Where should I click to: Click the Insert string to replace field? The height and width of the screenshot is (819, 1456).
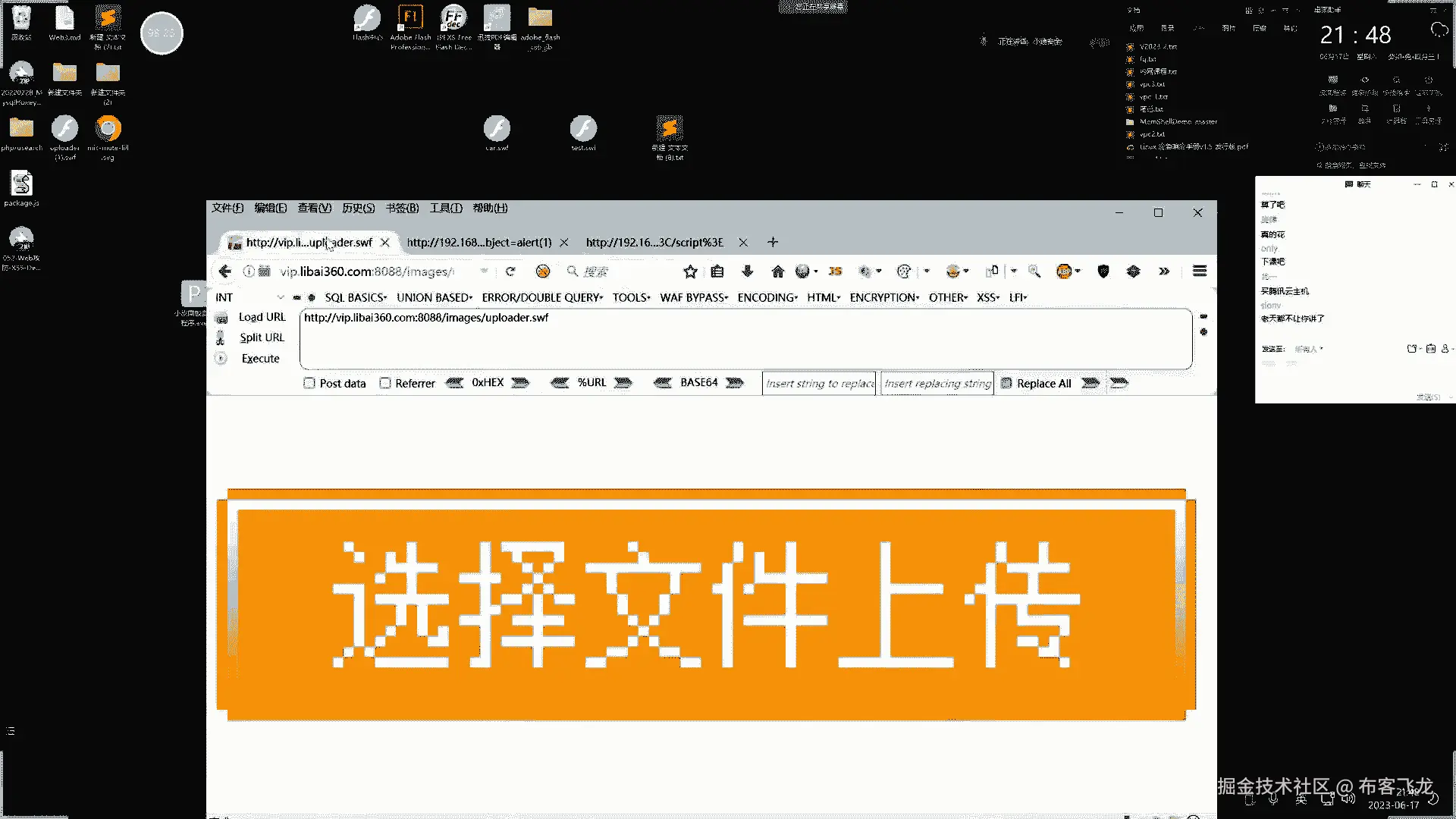[819, 383]
